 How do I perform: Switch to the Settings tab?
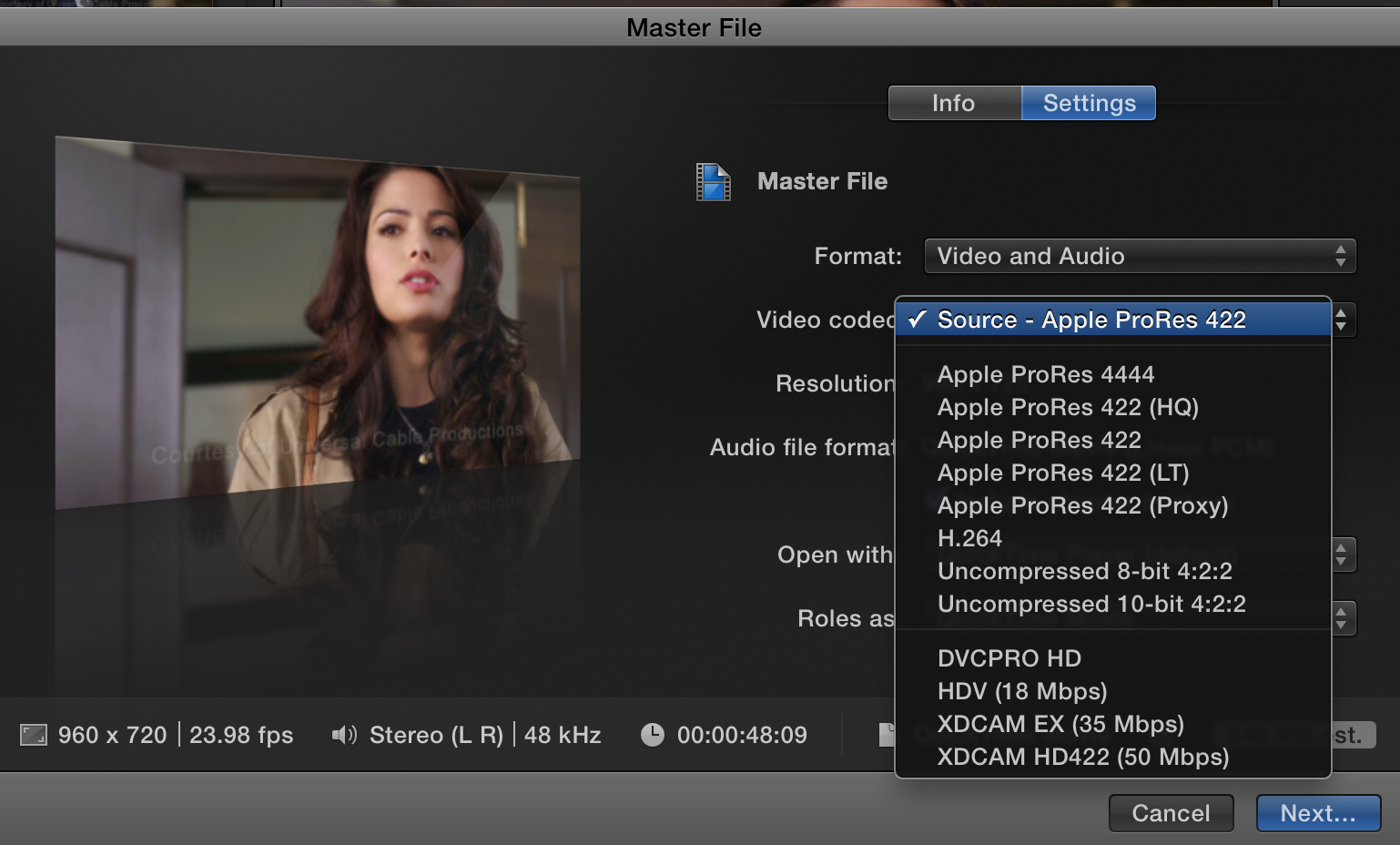[x=1088, y=103]
